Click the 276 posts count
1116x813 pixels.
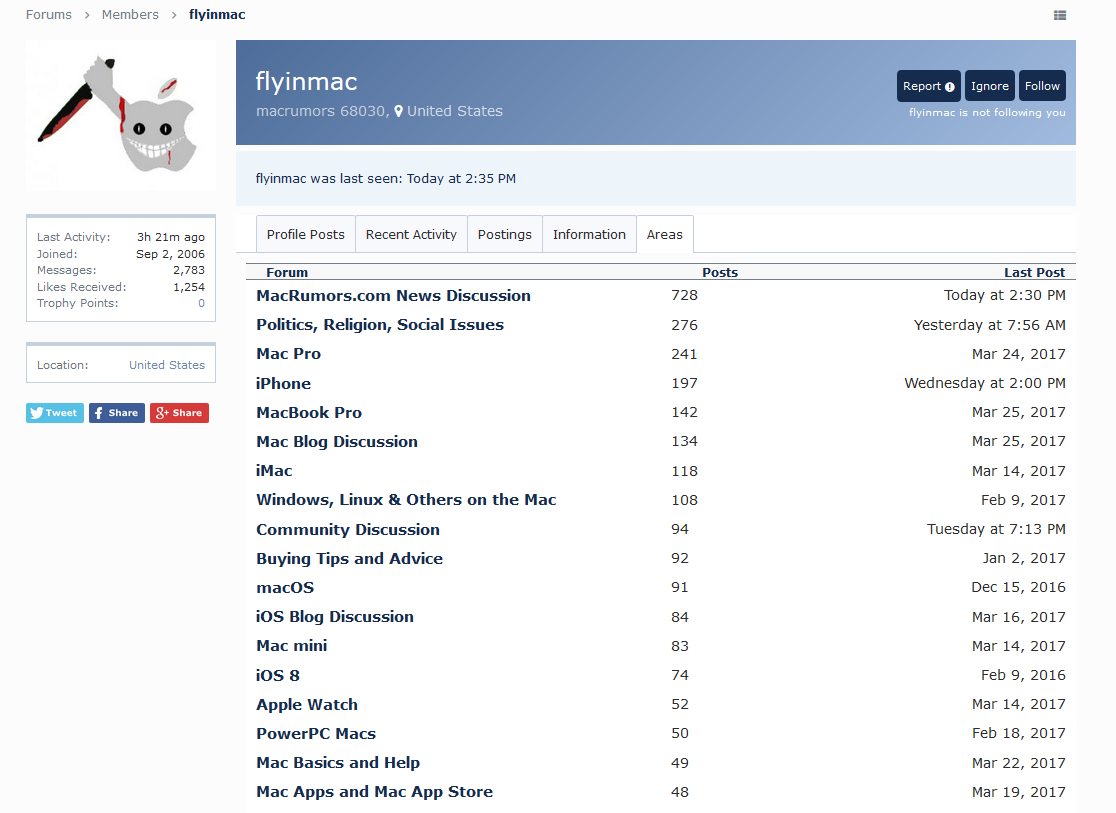coord(684,325)
